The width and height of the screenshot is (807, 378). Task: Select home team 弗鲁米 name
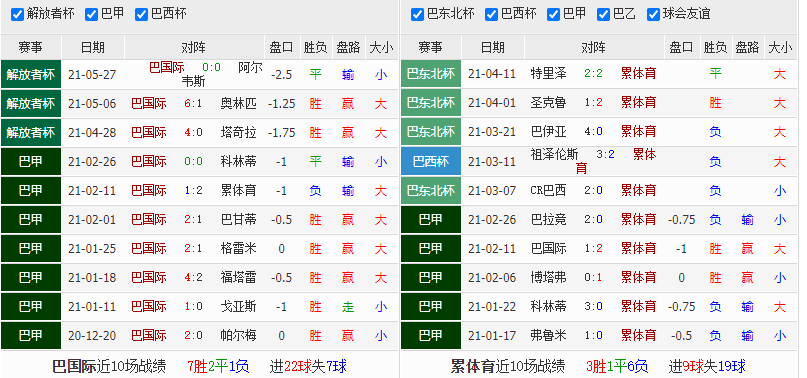click(549, 336)
